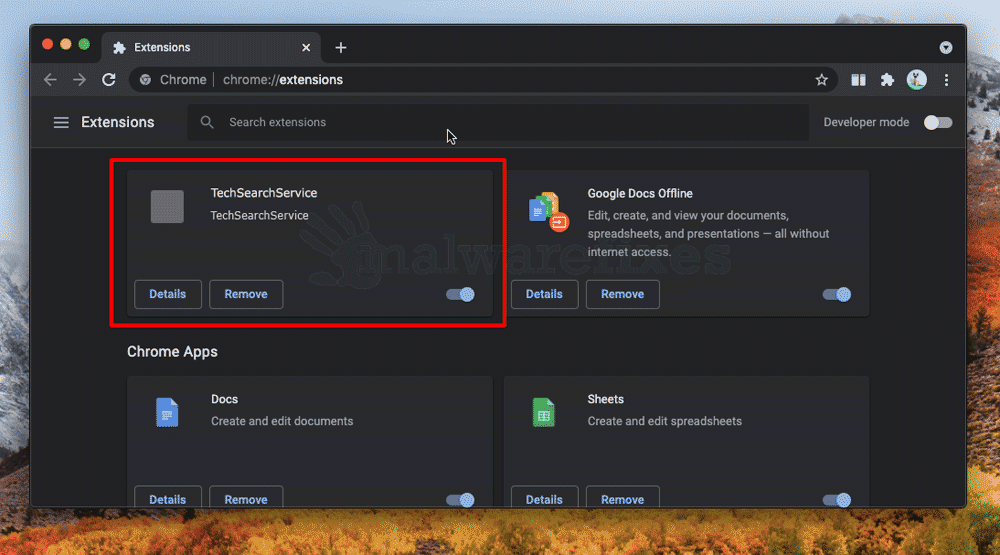The width and height of the screenshot is (1000, 555).
Task: Open Details for Google Docs Offline
Action: [x=544, y=294]
